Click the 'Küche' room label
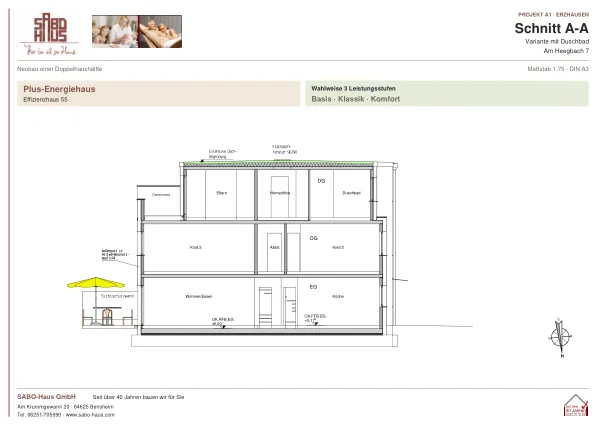This screenshot has width=600, height=425. coord(338,296)
